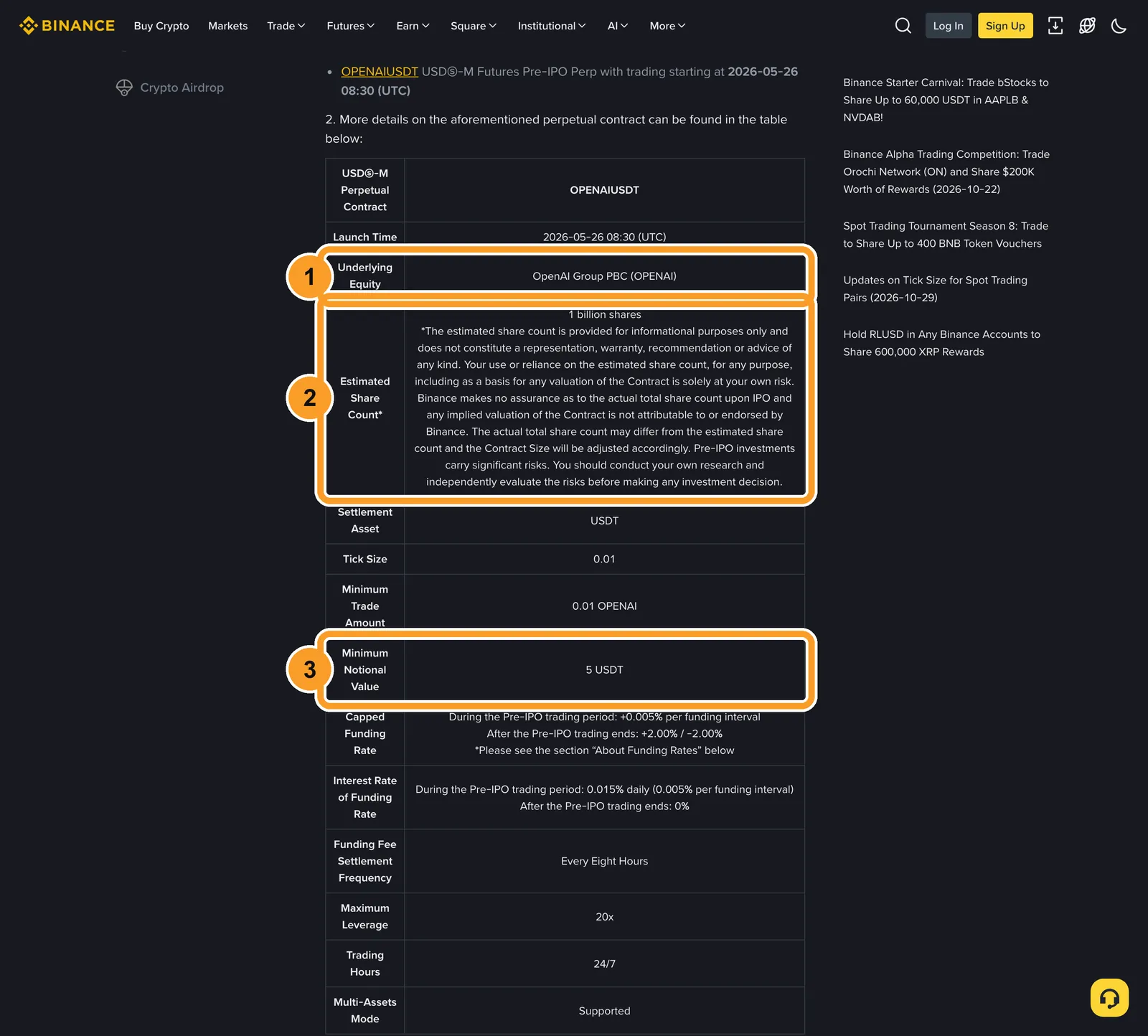Open the OPENAIUSDT hyperlink

(380, 72)
